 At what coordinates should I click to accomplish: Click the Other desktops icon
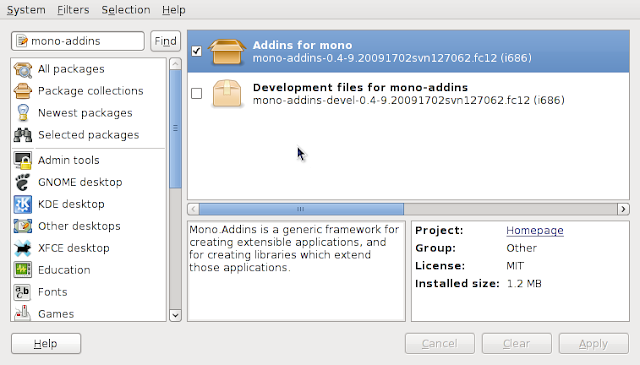(23, 226)
